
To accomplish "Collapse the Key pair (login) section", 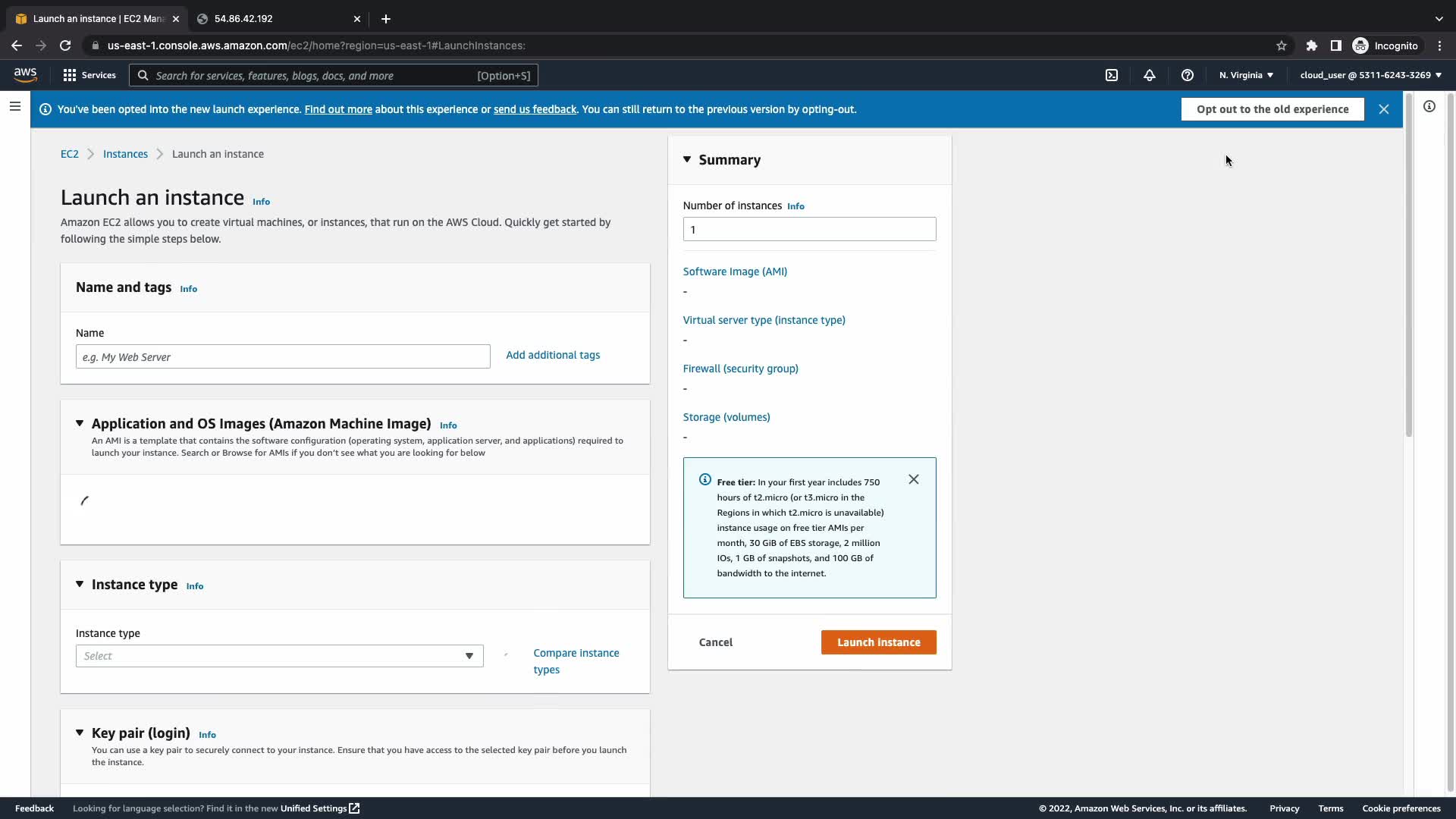I will (80, 733).
